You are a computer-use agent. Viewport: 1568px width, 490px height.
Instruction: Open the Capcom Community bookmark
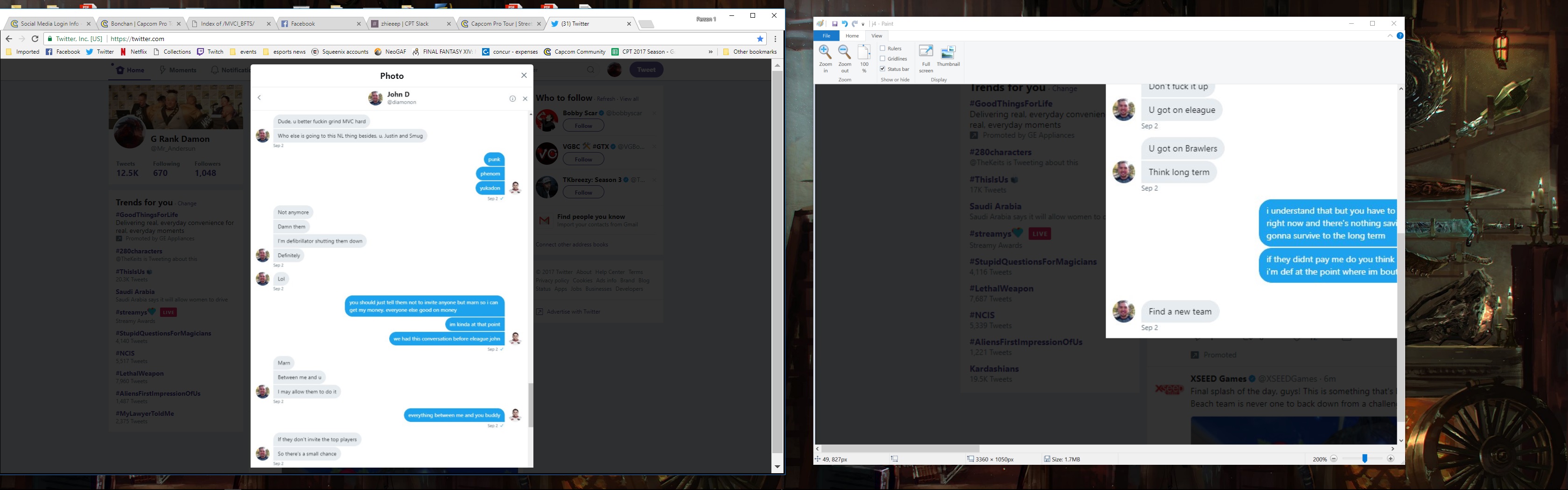(x=574, y=52)
